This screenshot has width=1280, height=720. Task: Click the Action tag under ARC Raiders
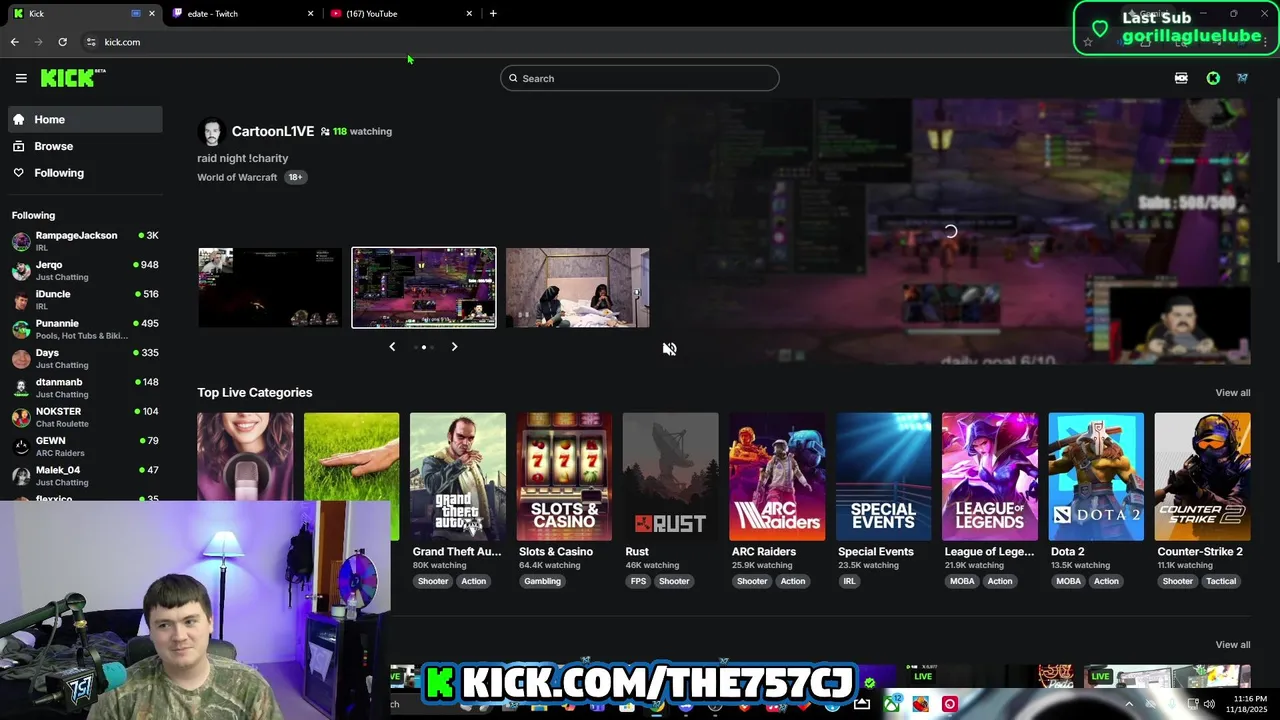(x=793, y=581)
